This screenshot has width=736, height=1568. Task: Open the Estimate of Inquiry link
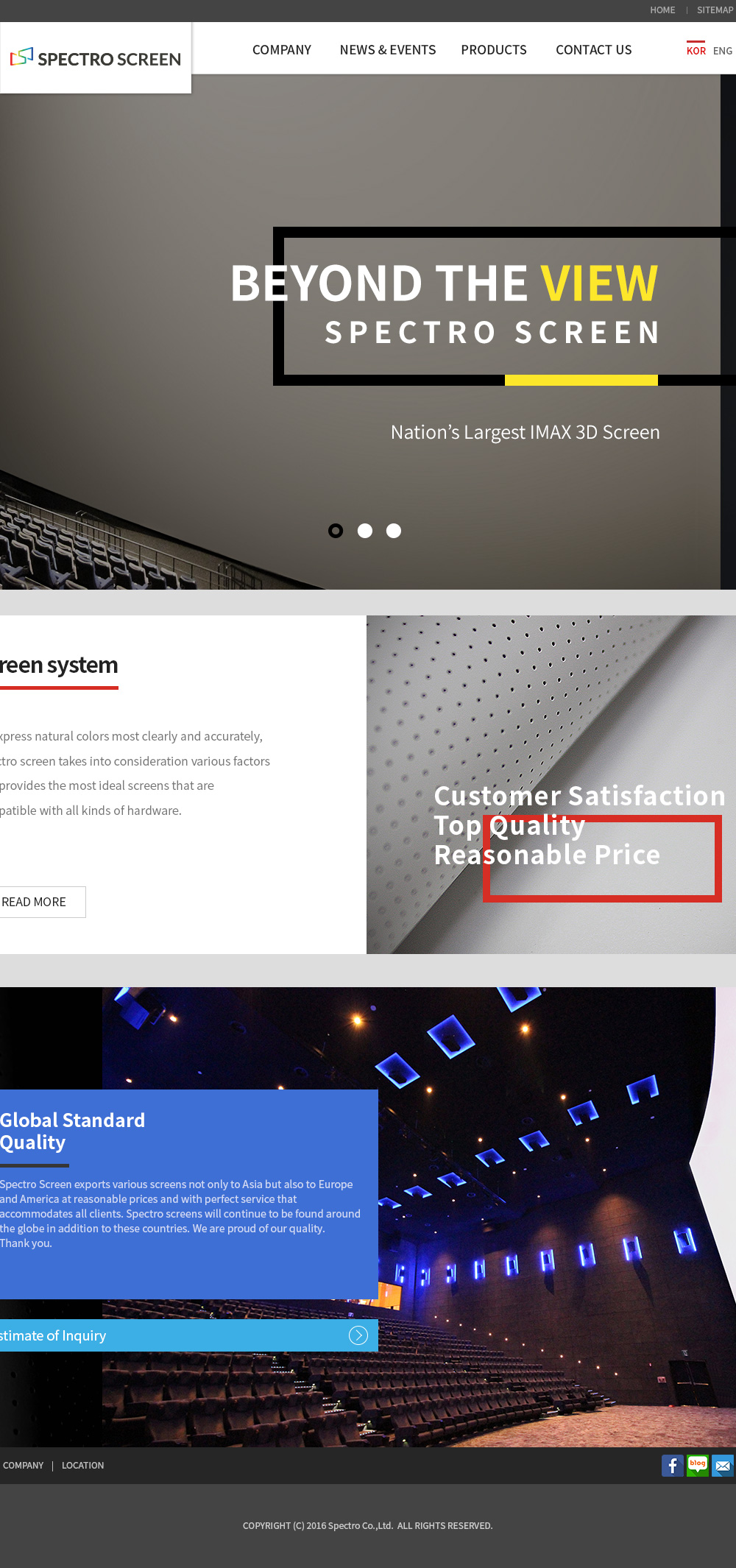(x=189, y=1335)
